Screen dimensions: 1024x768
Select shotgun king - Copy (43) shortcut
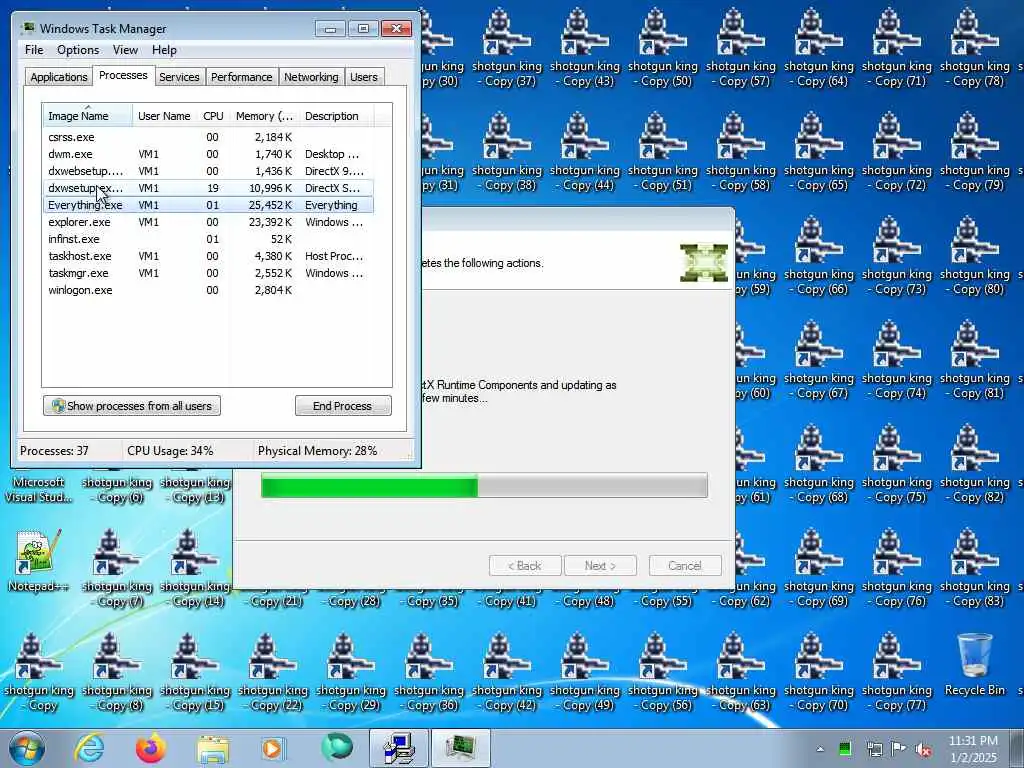click(x=584, y=47)
